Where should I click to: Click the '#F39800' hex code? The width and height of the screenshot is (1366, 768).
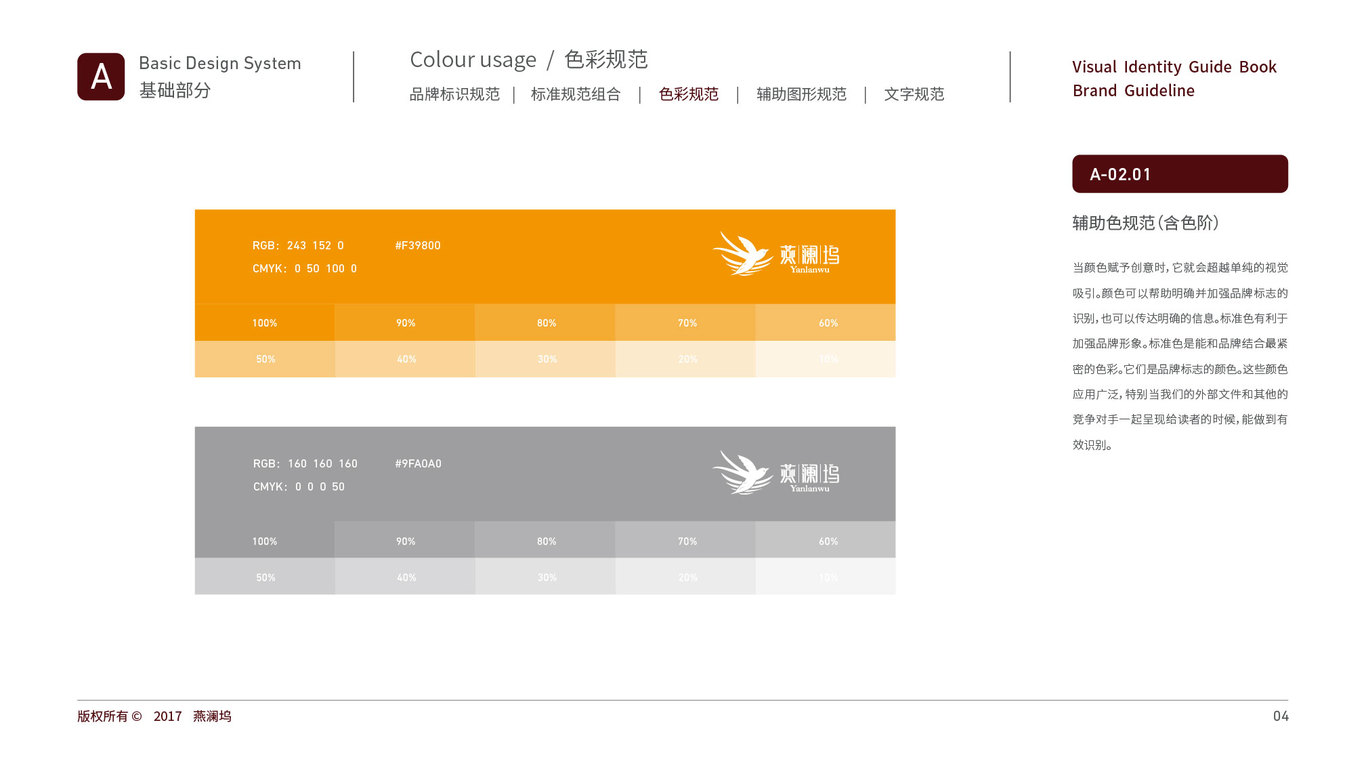418,246
